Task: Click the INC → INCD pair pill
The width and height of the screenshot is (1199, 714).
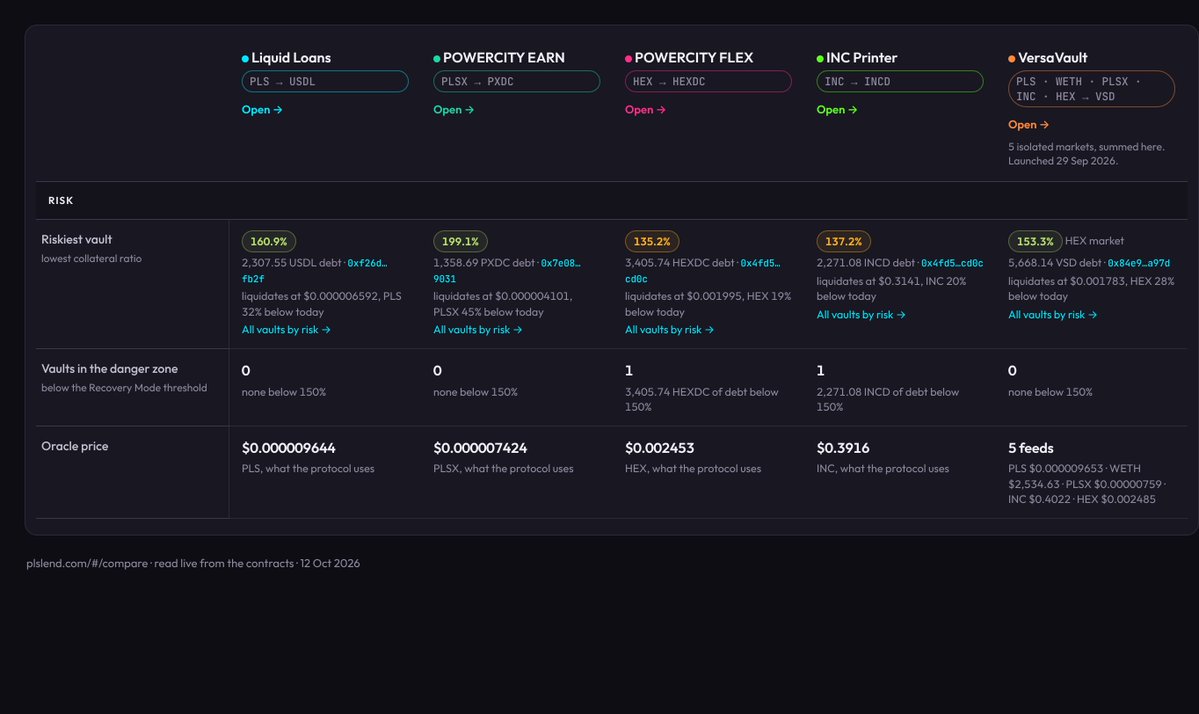Action: pos(900,81)
